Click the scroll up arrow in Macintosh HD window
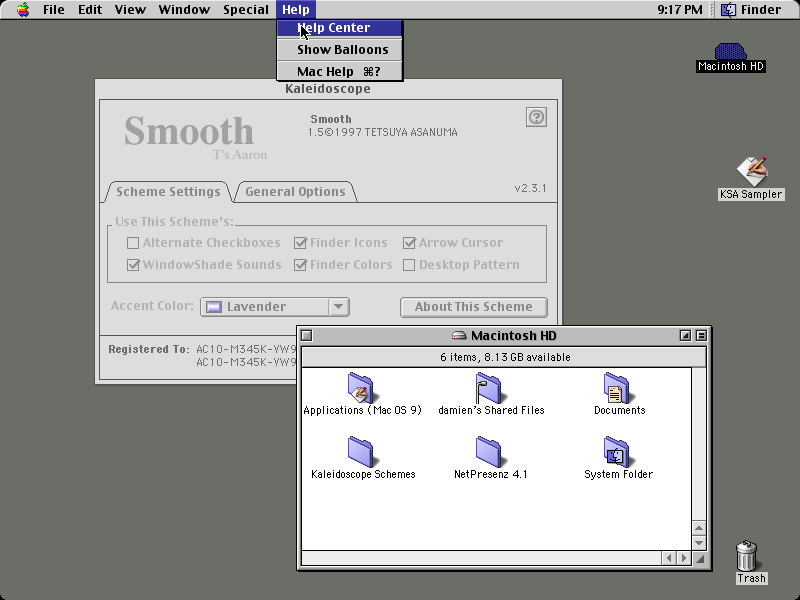The width and height of the screenshot is (800, 600). click(699, 528)
